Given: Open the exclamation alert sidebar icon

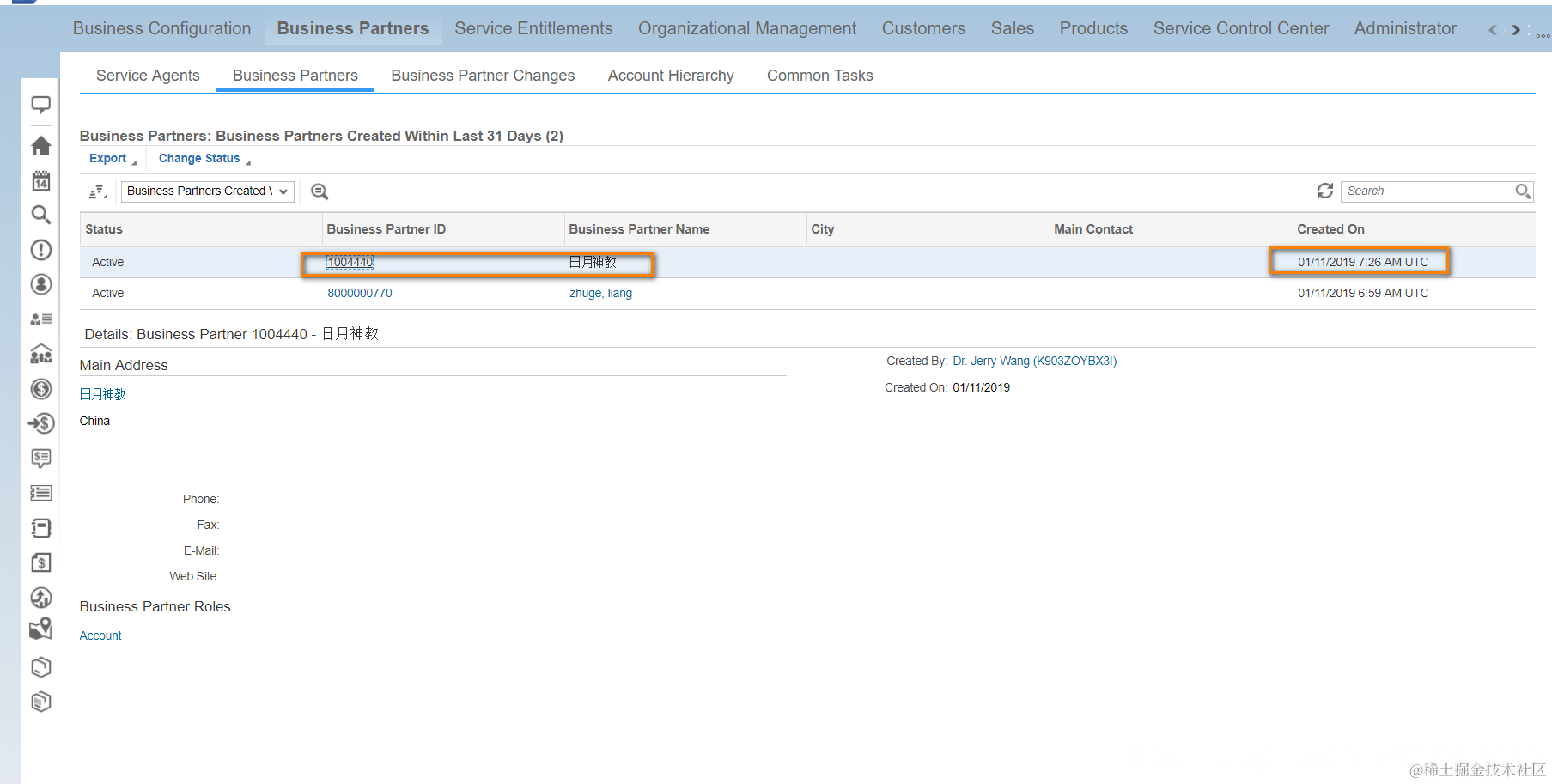Looking at the screenshot, I should 40,250.
